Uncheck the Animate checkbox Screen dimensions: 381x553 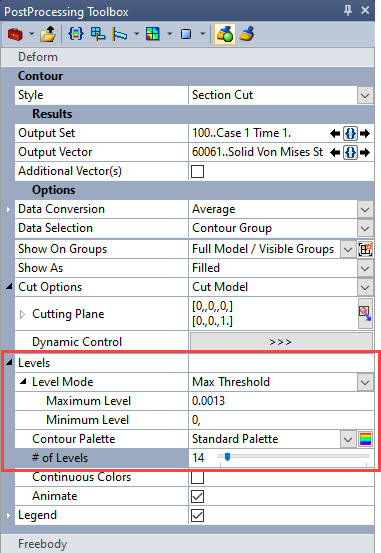(x=197, y=497)
